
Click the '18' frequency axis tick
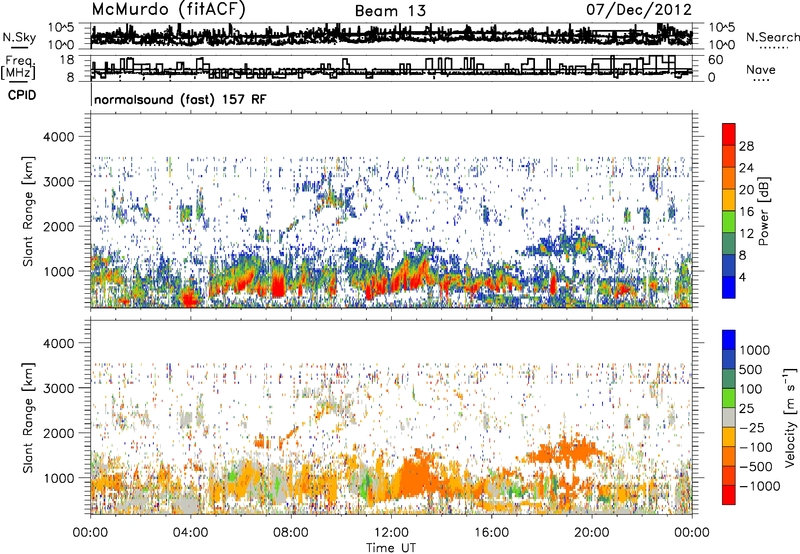67,60
